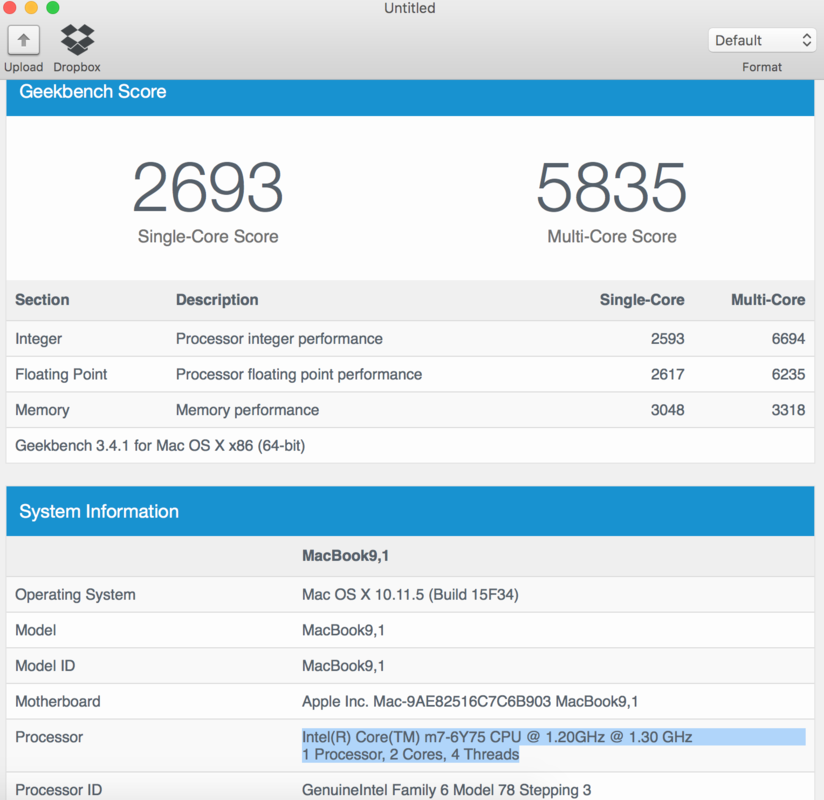Click the Single-Core column header

[642, 300]
